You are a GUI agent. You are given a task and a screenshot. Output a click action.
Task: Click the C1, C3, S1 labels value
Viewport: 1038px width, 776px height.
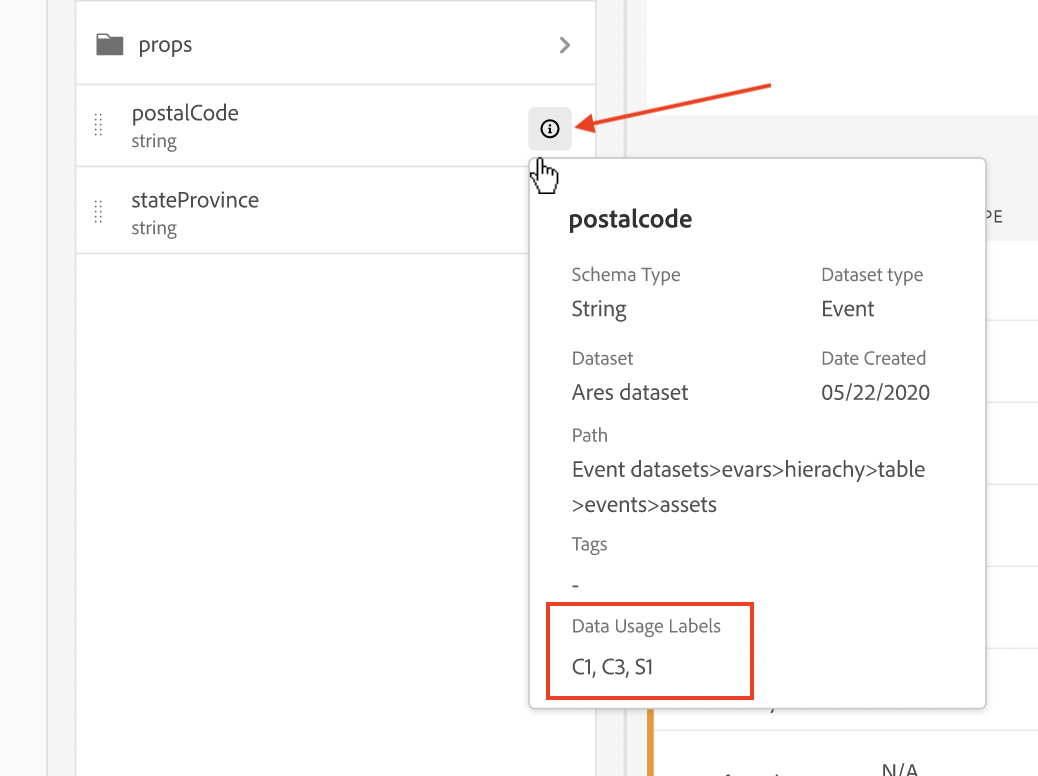tap(612, 666)
